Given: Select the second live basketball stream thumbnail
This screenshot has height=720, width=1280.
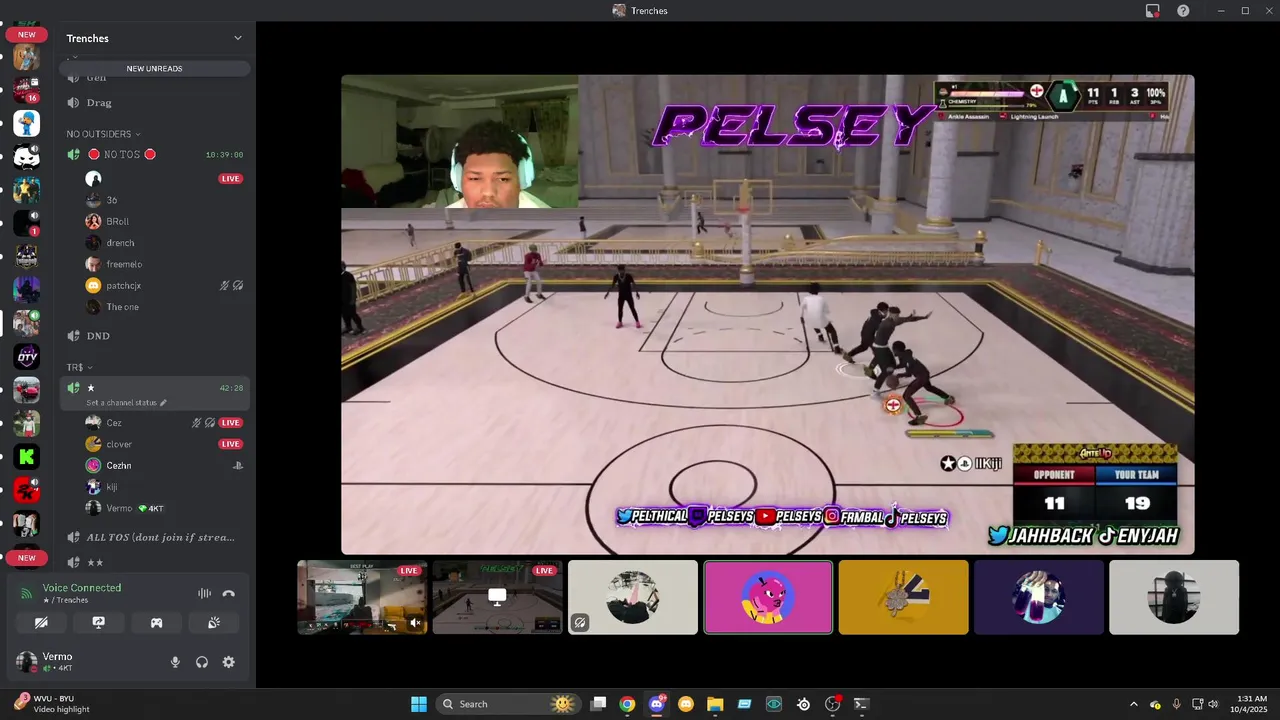Looking at the screenshot, I should click(x=497, y=597).
